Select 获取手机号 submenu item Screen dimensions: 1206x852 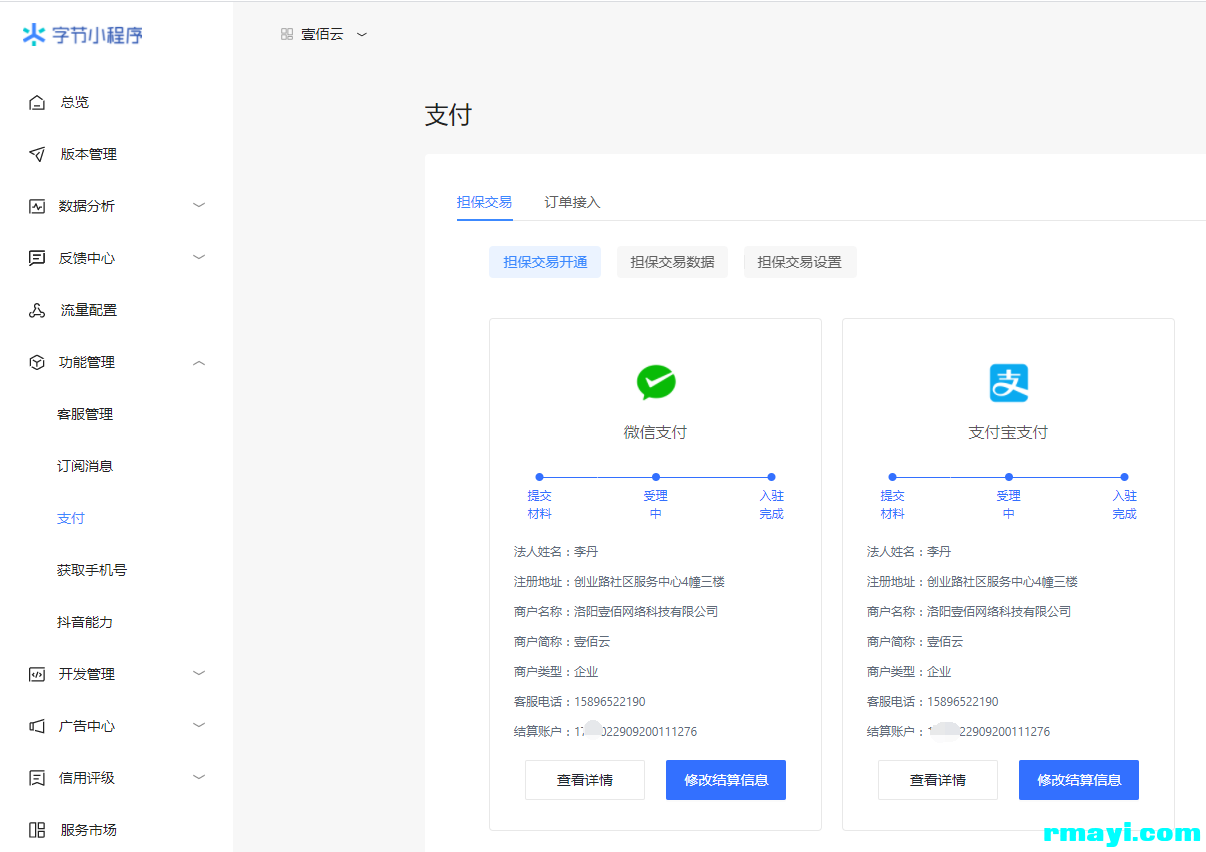pos(92,570)
